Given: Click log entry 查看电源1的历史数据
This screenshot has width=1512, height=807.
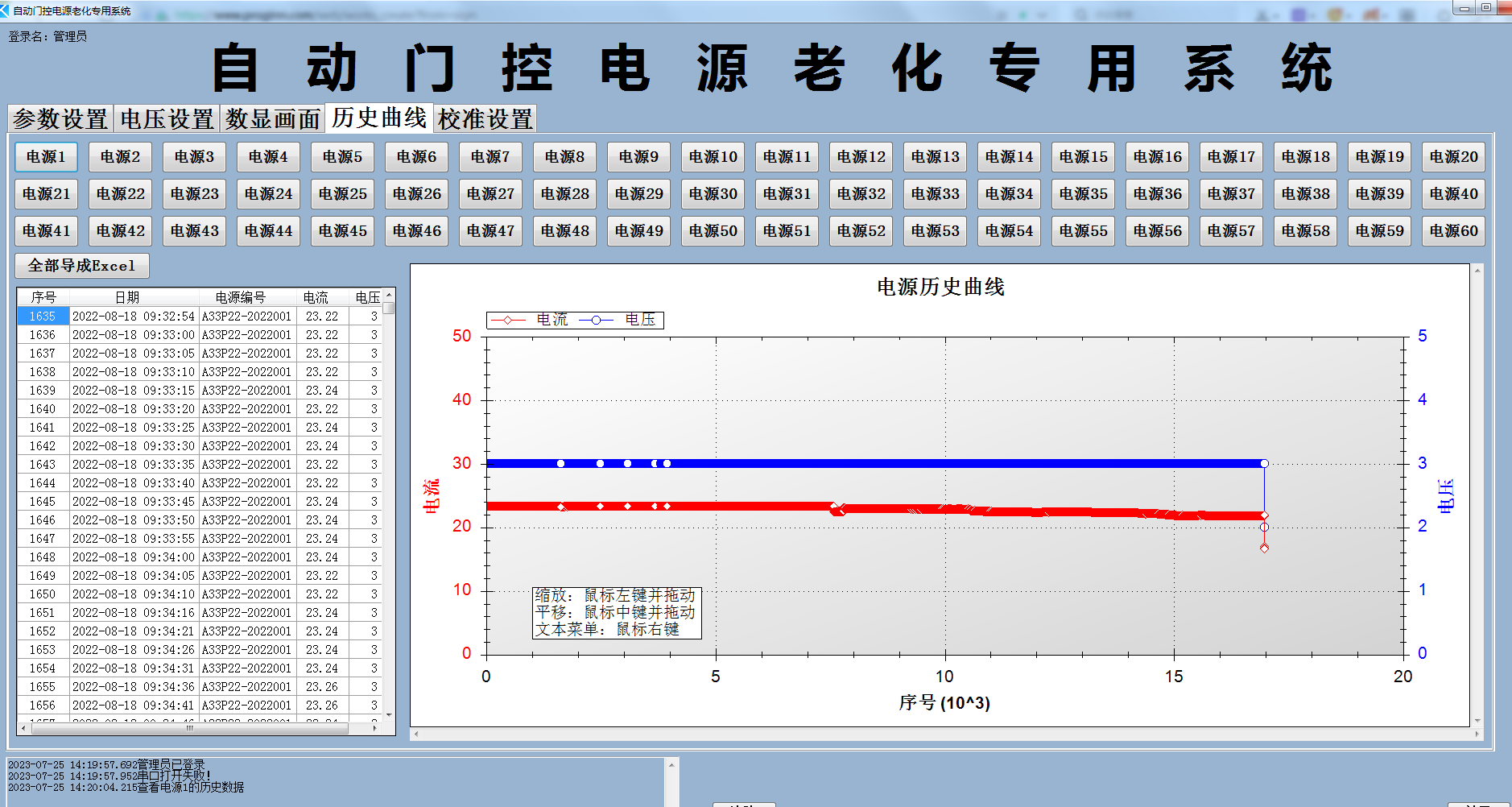Looking at the screenshot, I should [190, 787].
